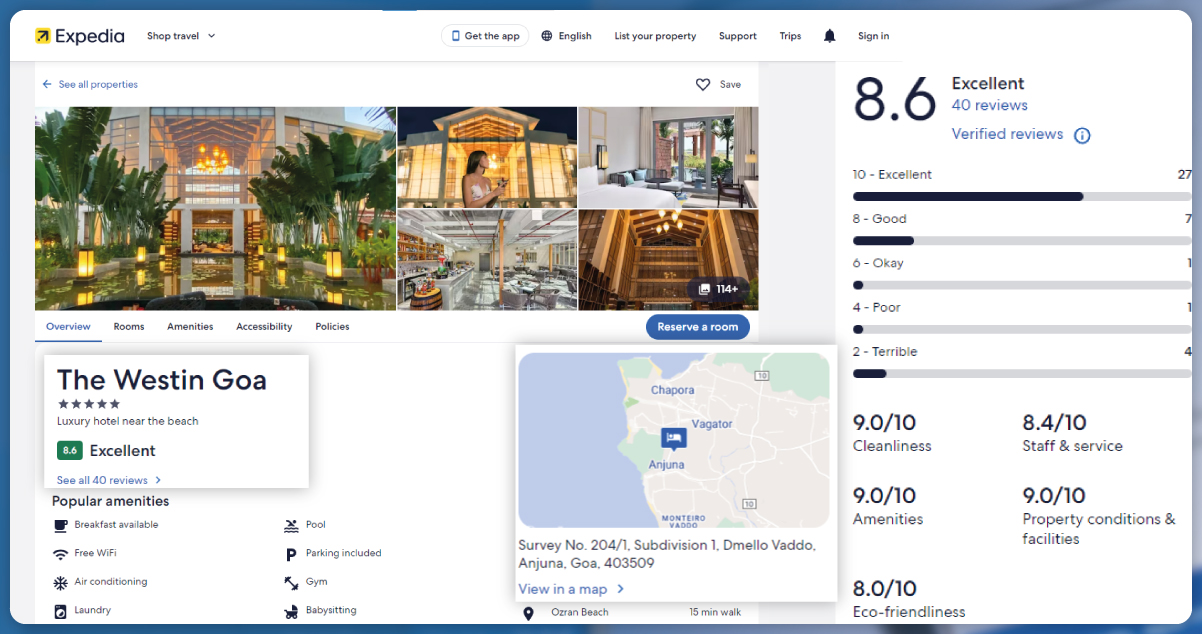Open the Shop travel dropdown
This screenshot has height=634, width=1202.
pyautogui.click(x=181, y=36)
